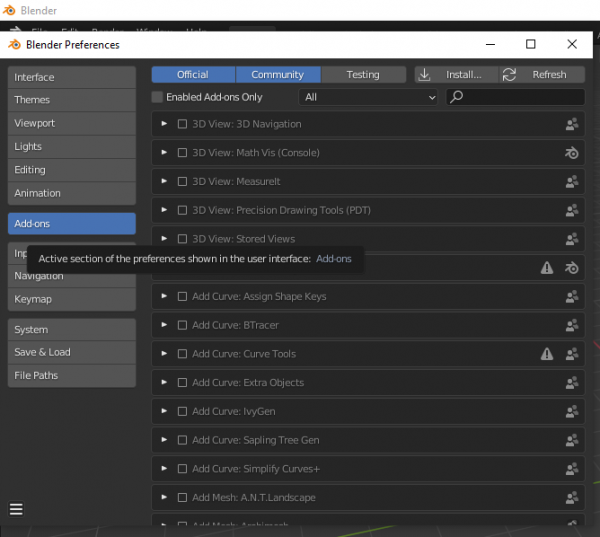Enable Curve Tools add-on checkbox
This screenshot has width=600, height=537.
pyautogui.click(x=183, y=354)
